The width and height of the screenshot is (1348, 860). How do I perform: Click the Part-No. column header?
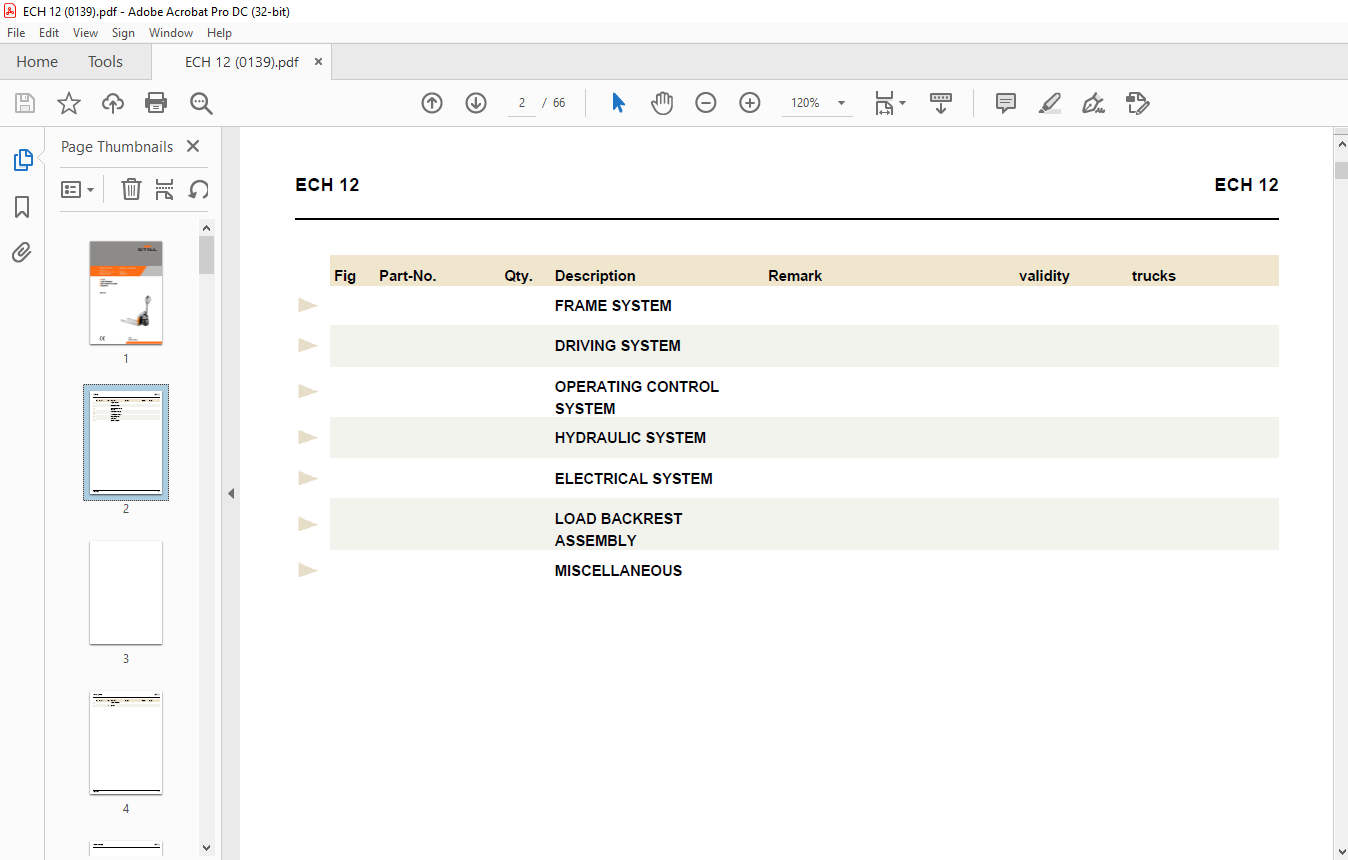[408, 276]
